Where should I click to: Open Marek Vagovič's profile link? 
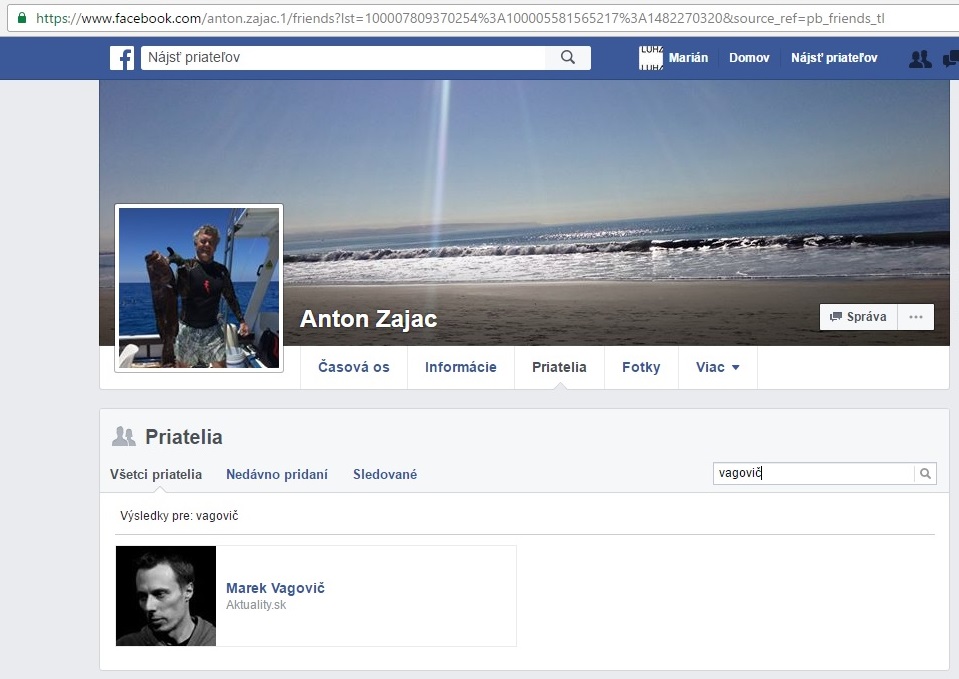coord(276,588)
